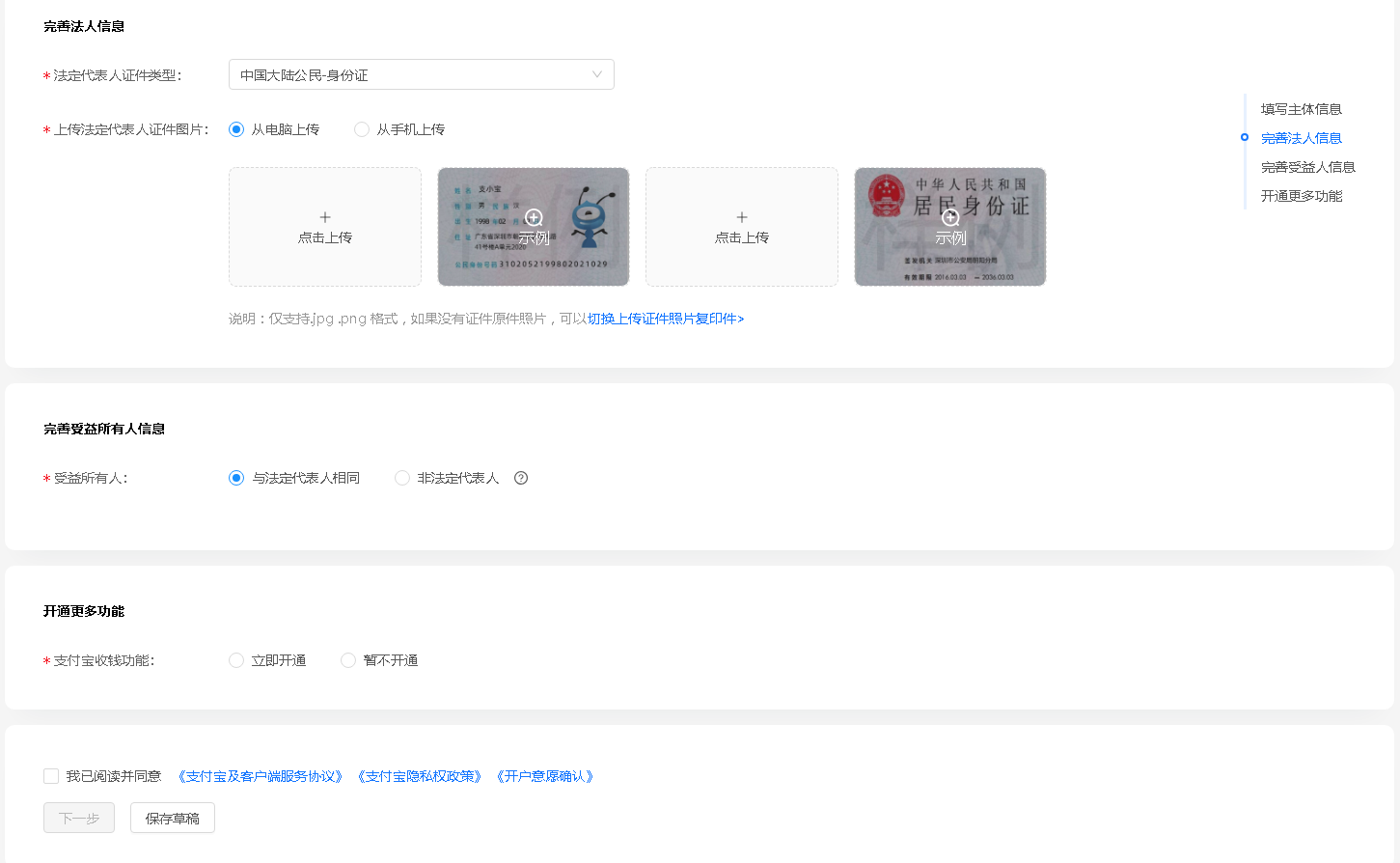Viewport: 1400px width, 863px height.
Task: Click the 上传法定代表人证件图片 field label
Action: point(130,129)
